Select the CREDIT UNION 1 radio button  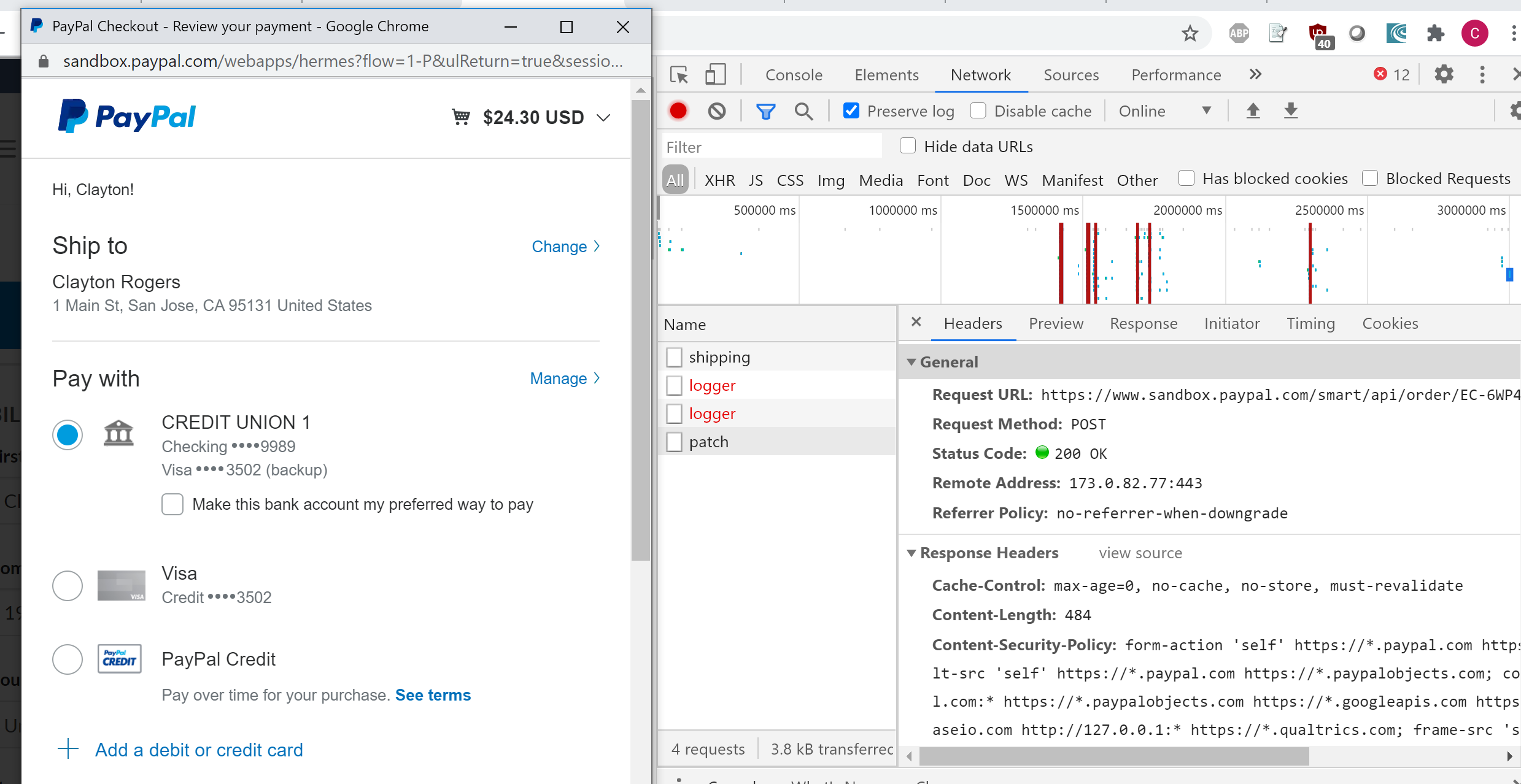[68, 435]
